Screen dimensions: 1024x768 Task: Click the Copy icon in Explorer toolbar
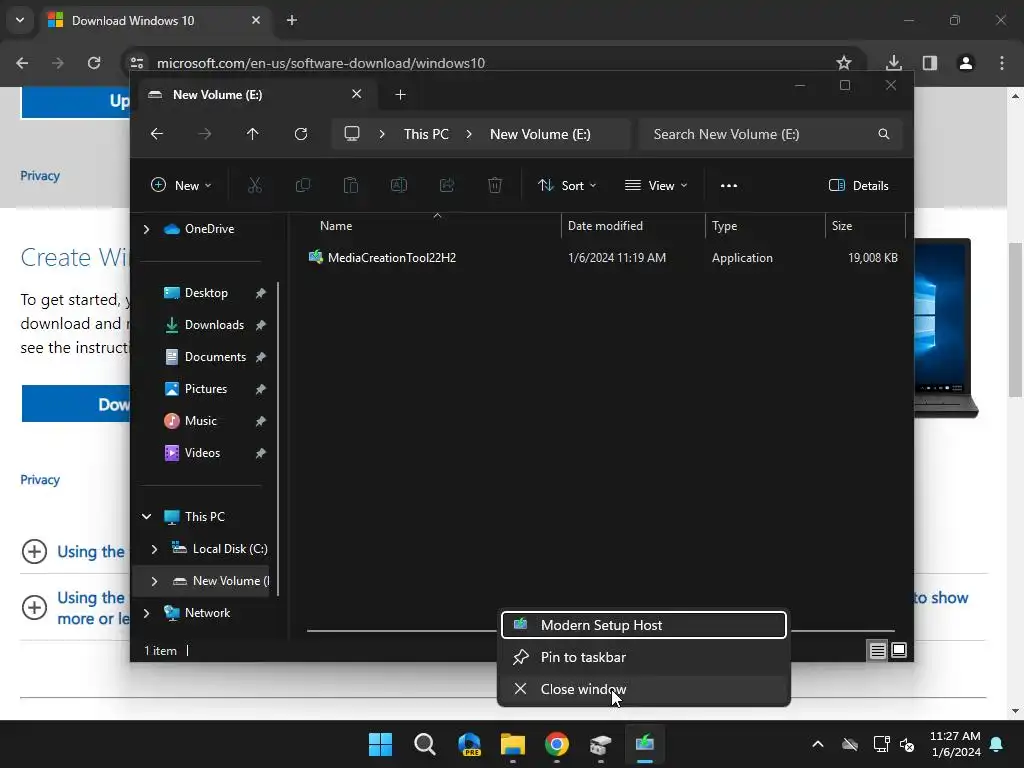[302, 185]
